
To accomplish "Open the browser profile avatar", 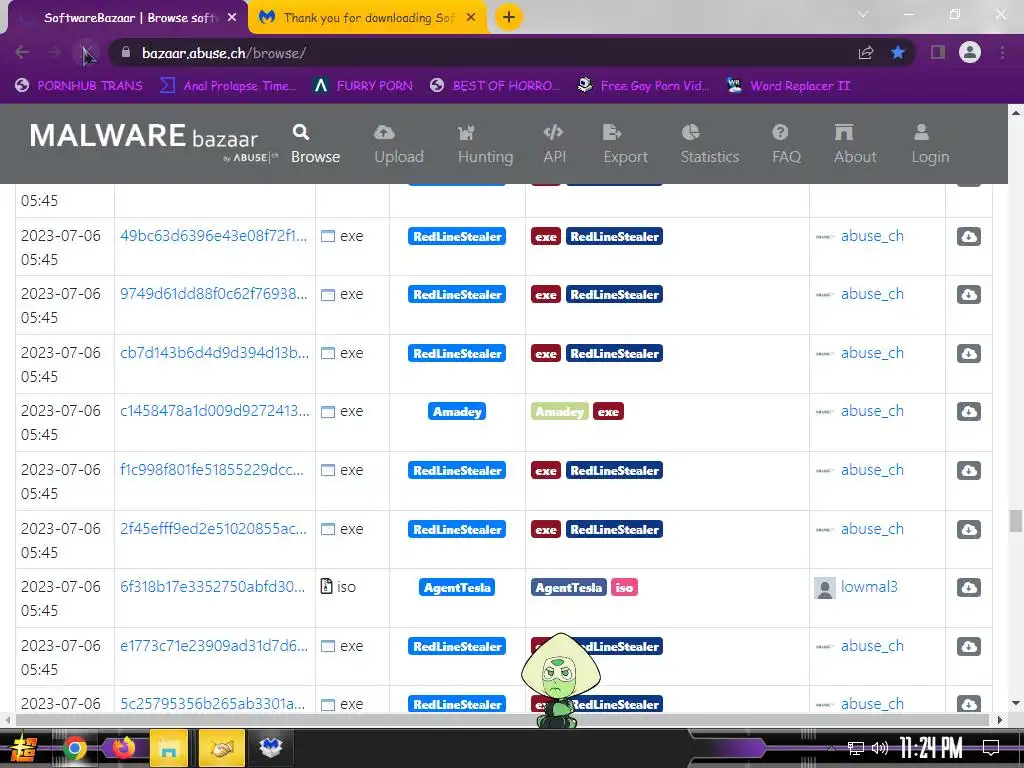I will 970,52.
